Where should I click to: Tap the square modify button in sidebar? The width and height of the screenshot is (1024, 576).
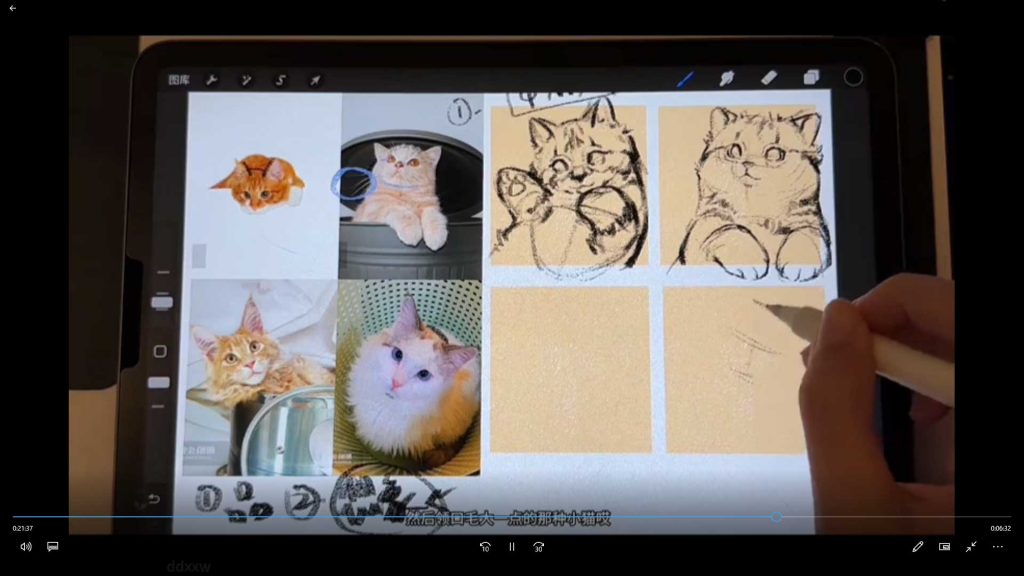coord(160,351)
